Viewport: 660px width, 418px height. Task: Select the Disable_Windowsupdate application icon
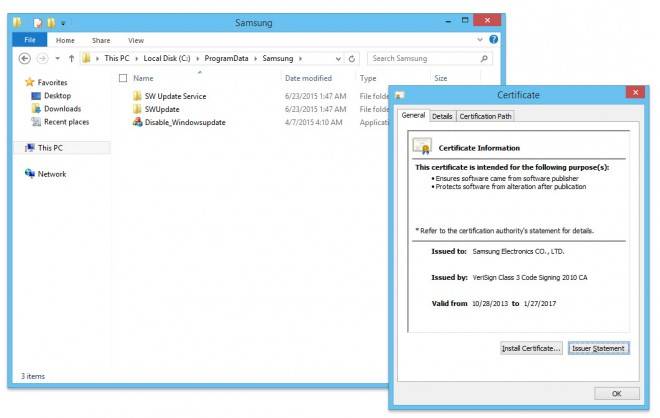point(137,122)
